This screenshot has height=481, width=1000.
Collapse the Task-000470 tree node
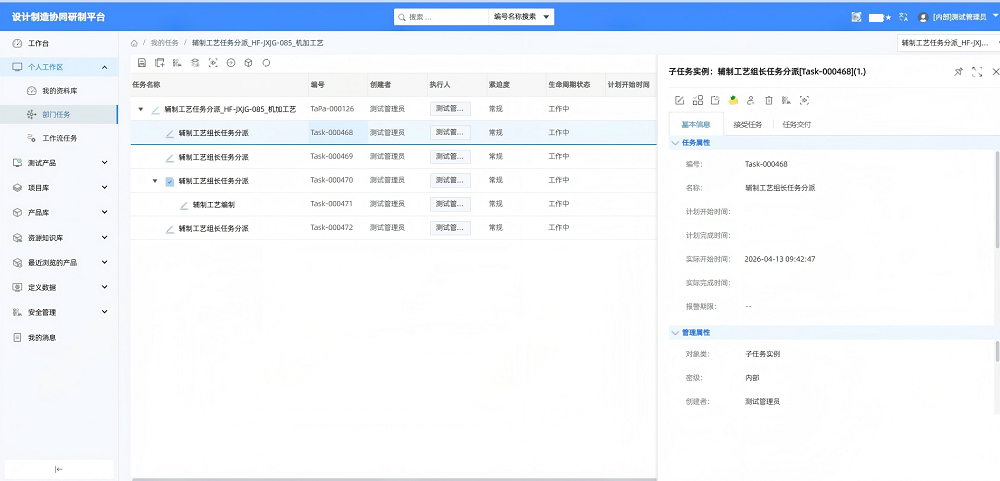pos(154,181)
